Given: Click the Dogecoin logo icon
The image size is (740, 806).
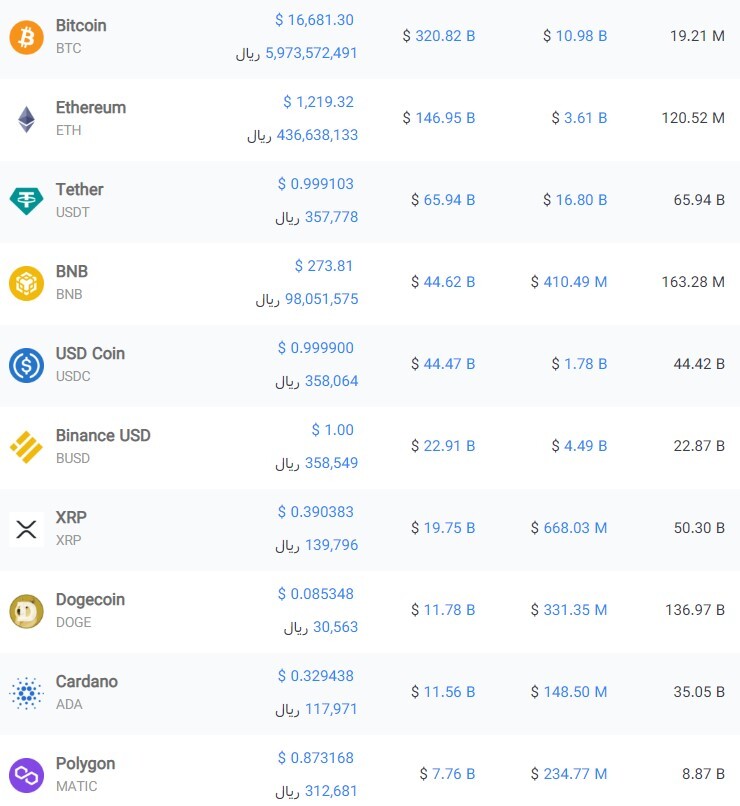Looking at the screenshot, I should (x=26, y=611).
